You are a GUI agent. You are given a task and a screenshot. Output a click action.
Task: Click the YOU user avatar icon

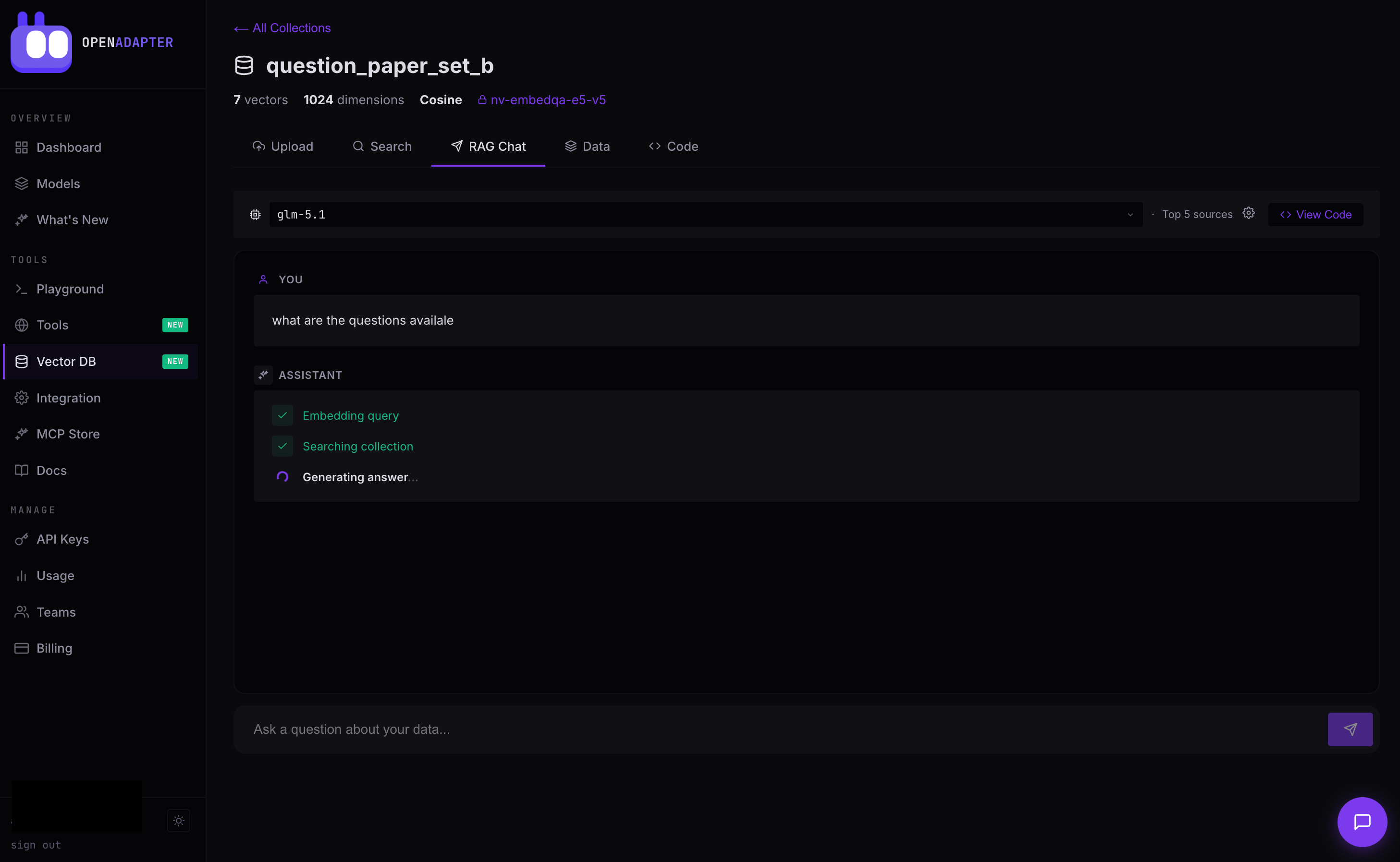pyautogui.click(x=263, y=279)
